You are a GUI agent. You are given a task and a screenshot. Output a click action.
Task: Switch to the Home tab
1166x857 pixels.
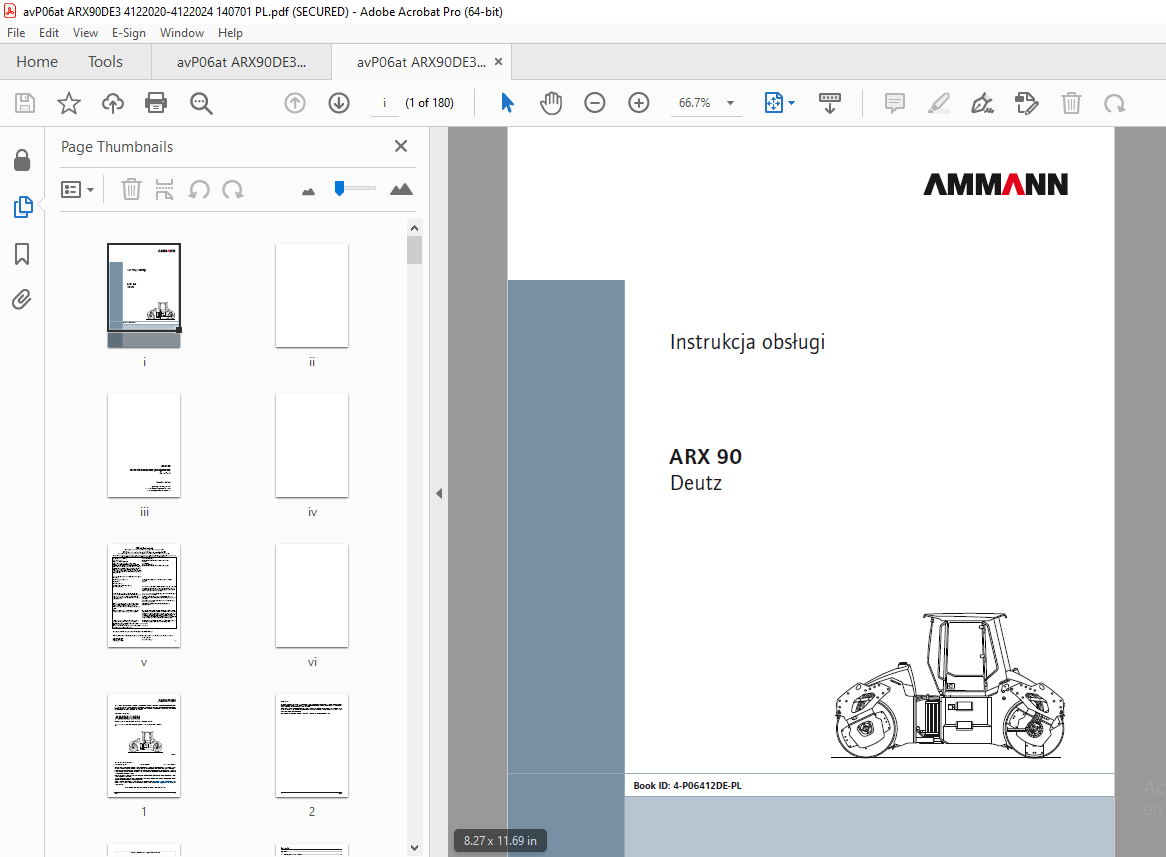pyautogui.click(x=37, y=62)
